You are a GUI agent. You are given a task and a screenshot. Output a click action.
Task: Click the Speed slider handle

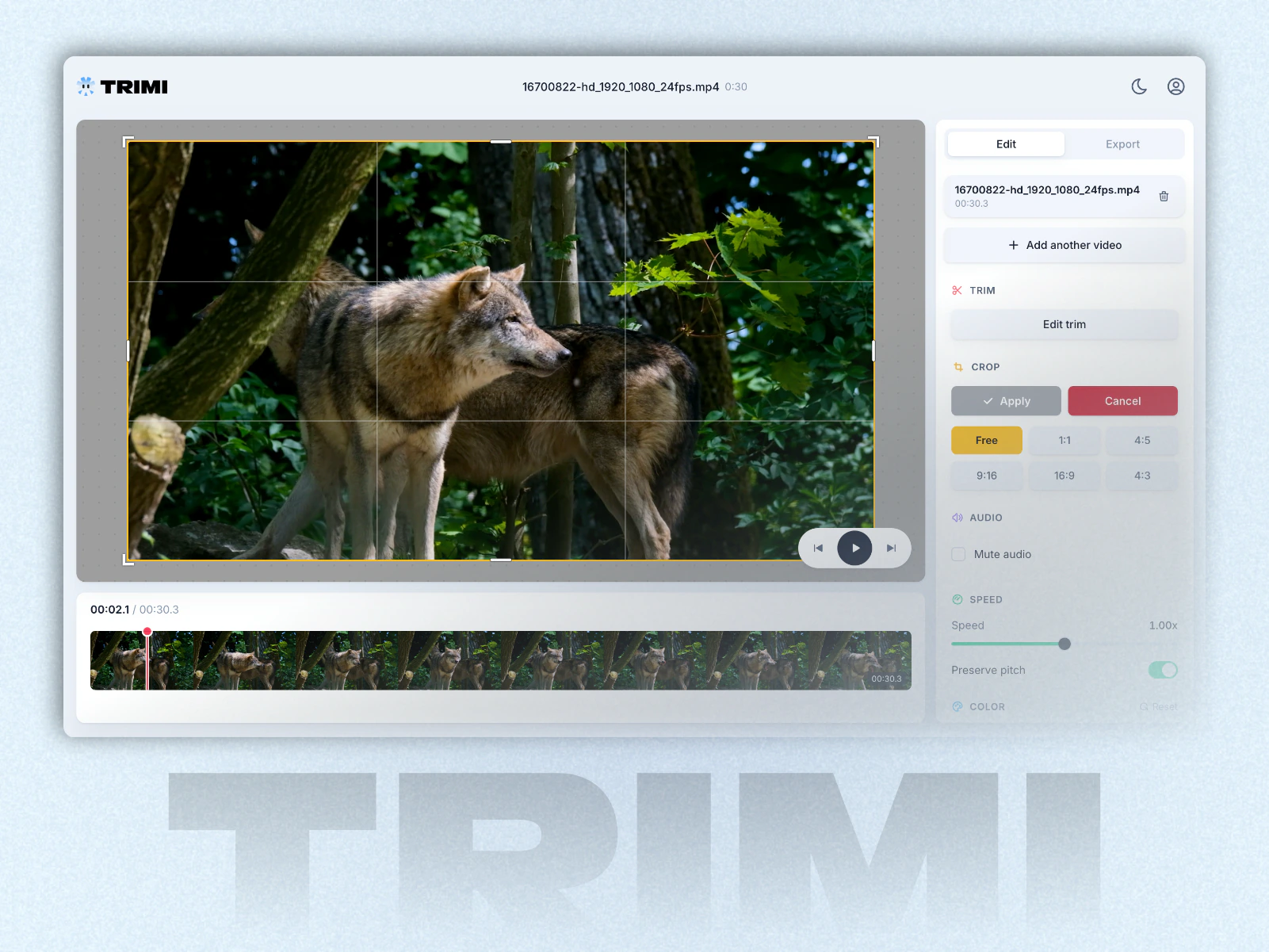click(1065, 644)
